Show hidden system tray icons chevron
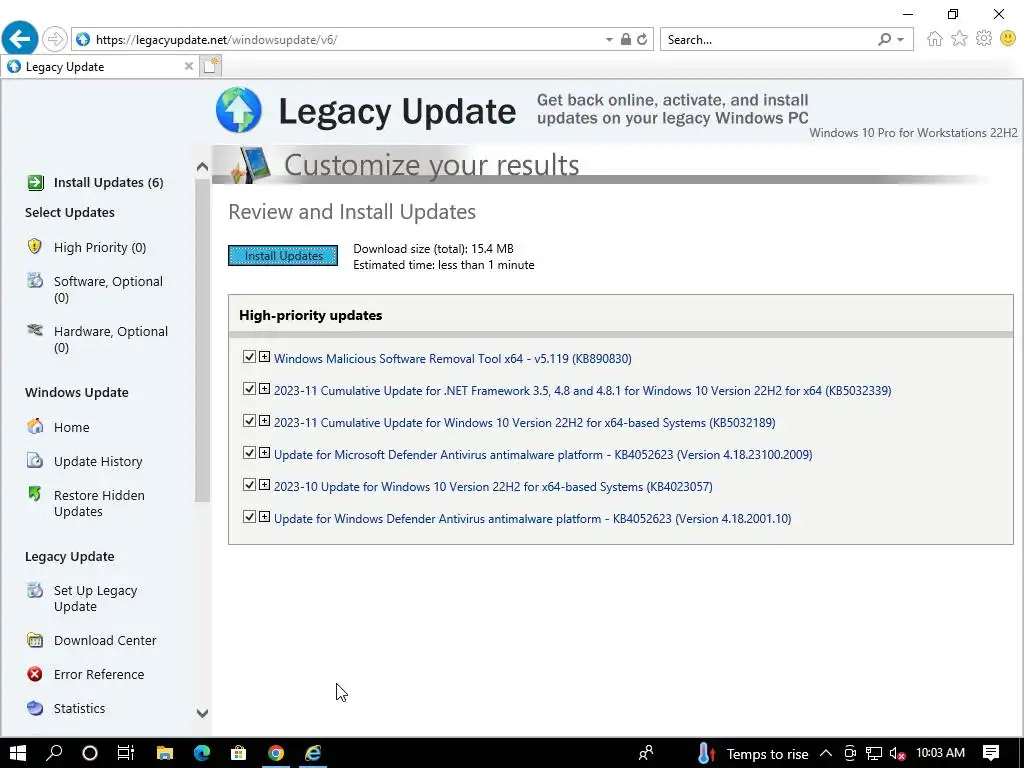1024x768 pixels. tap(825, 753)
